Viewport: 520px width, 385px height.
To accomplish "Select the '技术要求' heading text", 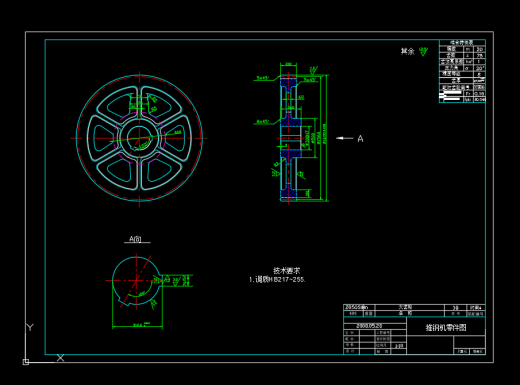I will [287, 270].
